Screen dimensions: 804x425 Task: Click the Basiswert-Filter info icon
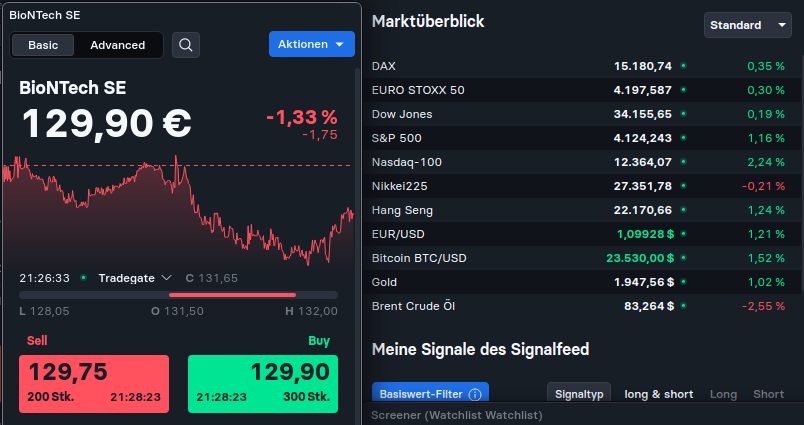coord(475,394)
